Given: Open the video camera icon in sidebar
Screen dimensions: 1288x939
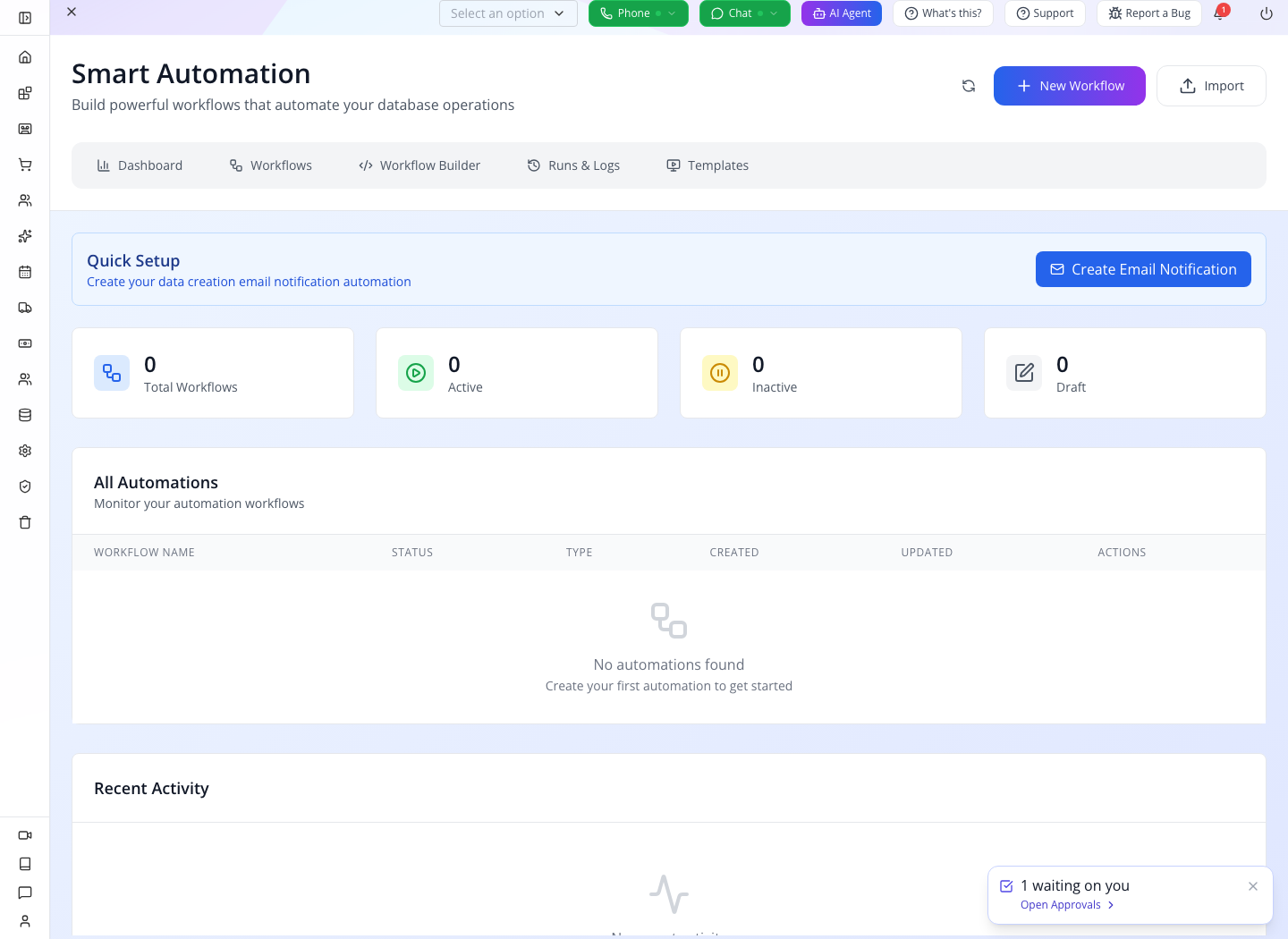Looking at the screenshot, I should (x=25, y=835).
